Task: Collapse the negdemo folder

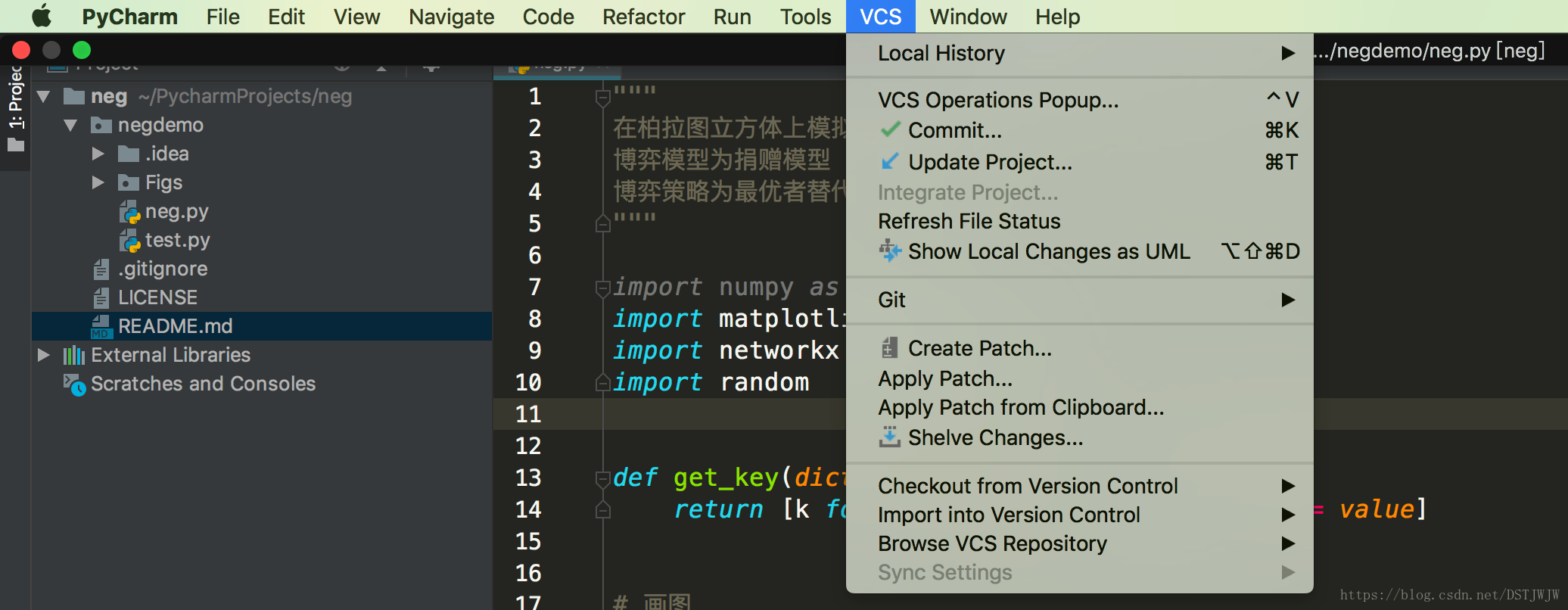Action: [x=70, y=125]
